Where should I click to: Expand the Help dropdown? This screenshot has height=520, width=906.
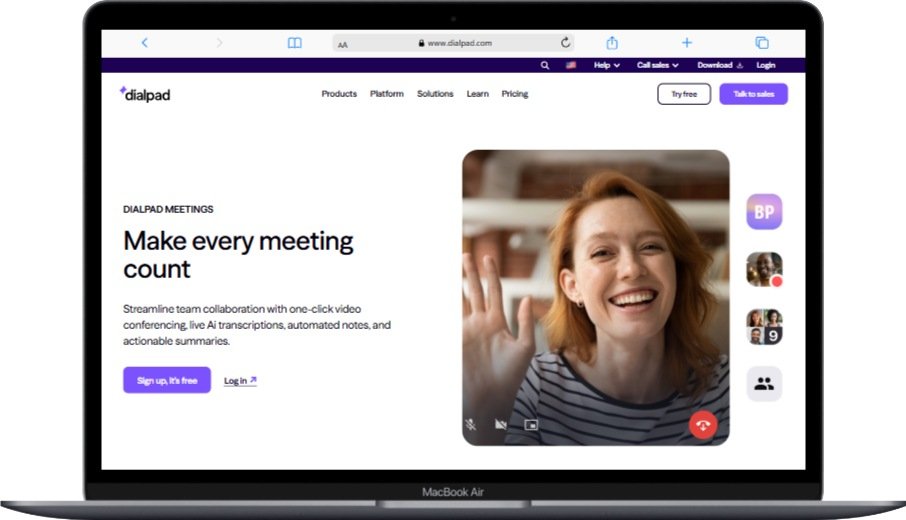tap(607, 65)
